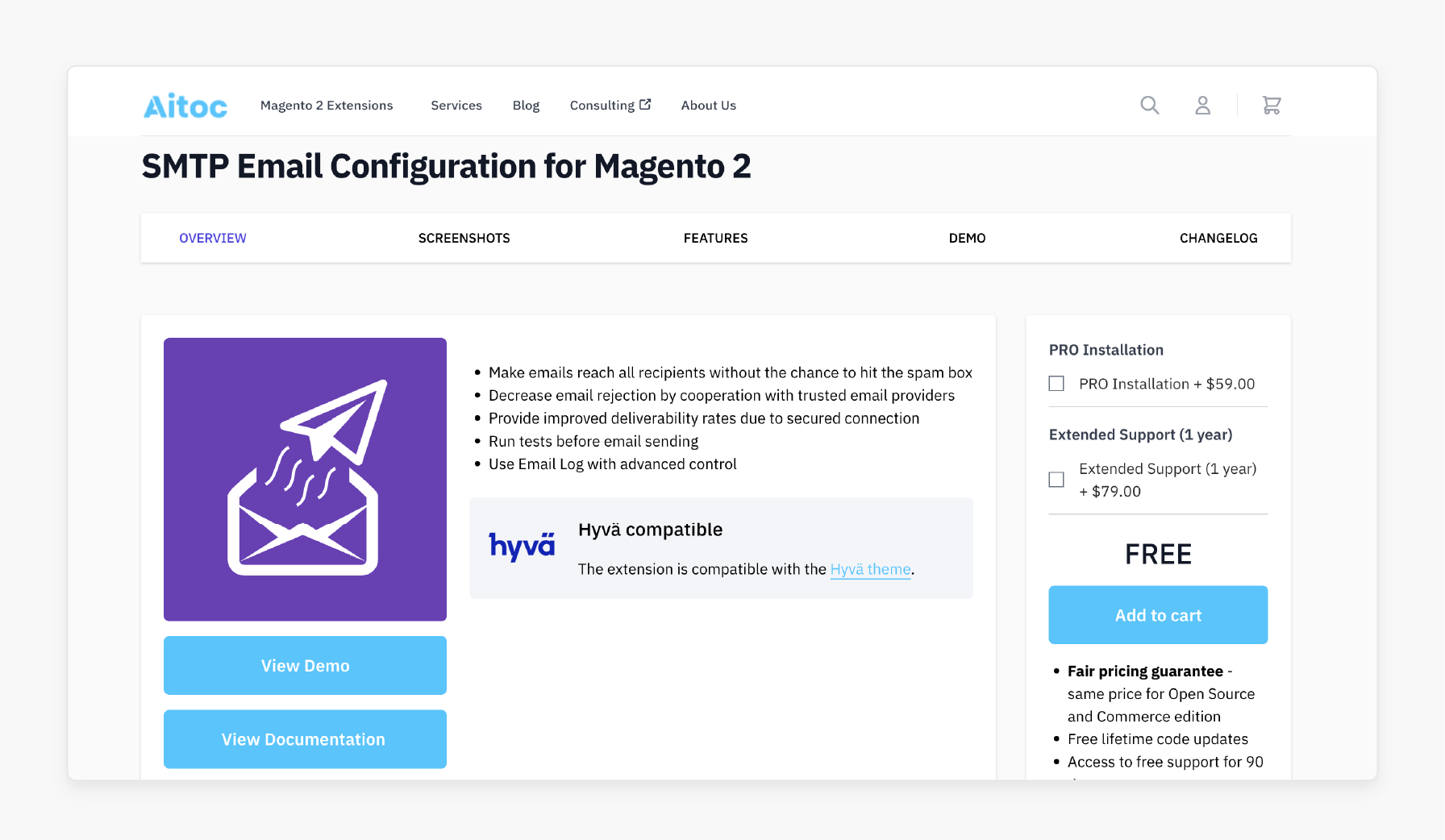Image resolution: width=1445 pixels, height=840 pixels.
Task: Enable the PRO Installation + $59.00 checkbox
Action: click(x=1056, y=384)
